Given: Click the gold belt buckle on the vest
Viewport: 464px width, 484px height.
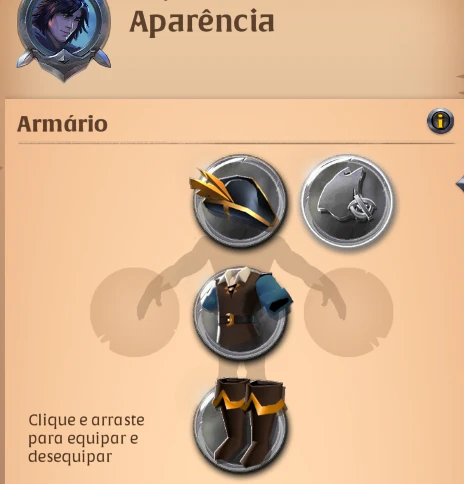Looking at the screenshot, I should 229,319.
